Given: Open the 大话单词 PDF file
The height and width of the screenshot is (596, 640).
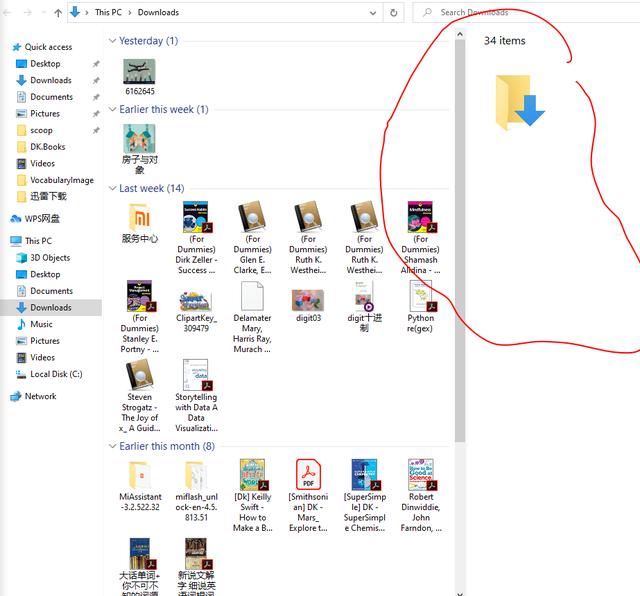Looking at the screenshot, I should [140, 566].
